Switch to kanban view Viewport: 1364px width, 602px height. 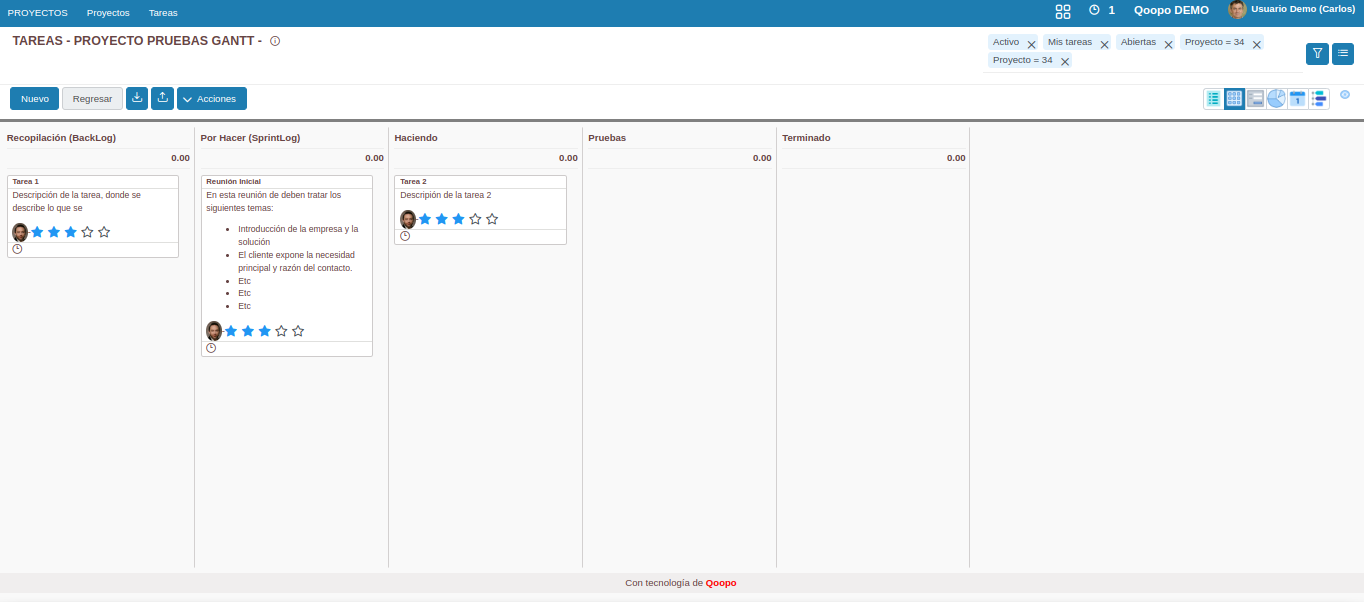tap(1235, 98)
